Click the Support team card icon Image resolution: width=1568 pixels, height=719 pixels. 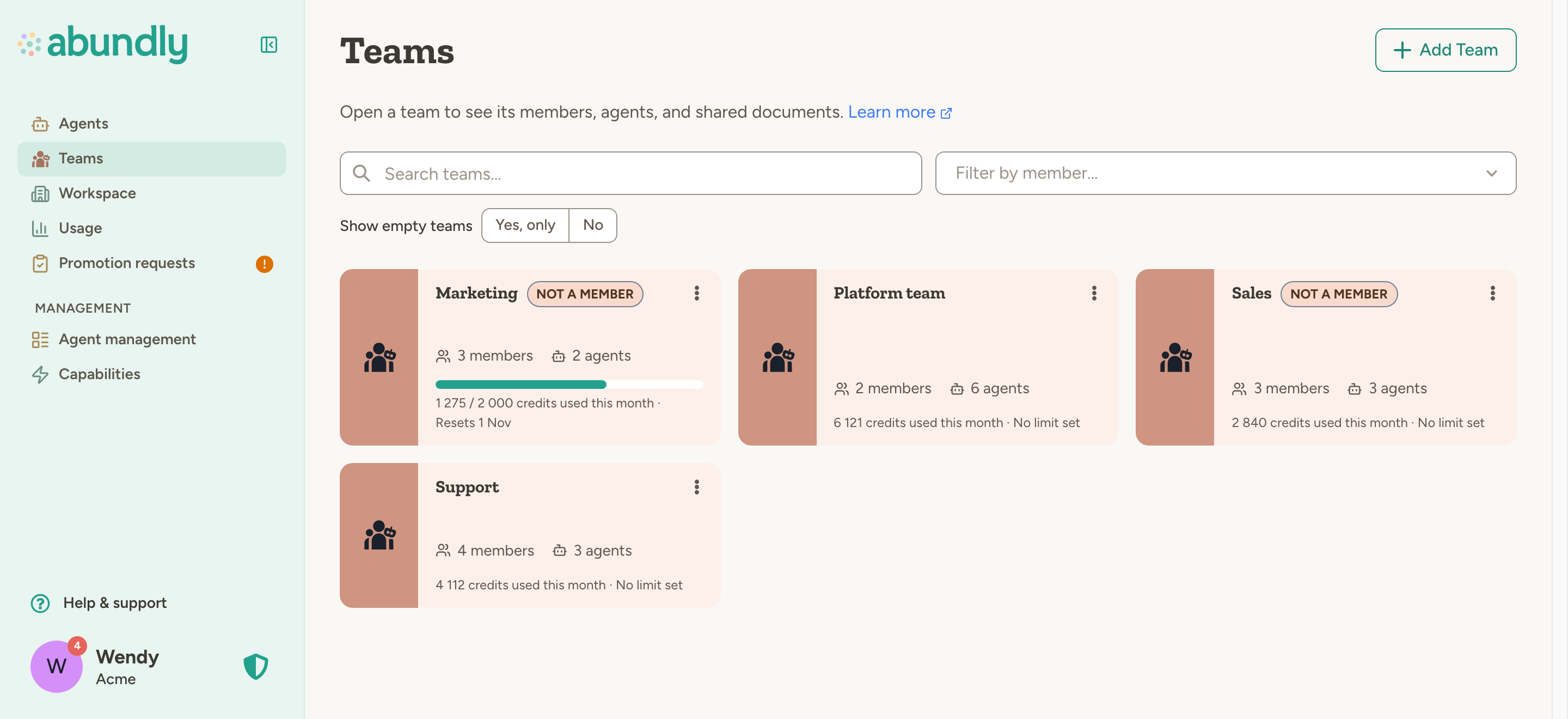pos(379,535)
